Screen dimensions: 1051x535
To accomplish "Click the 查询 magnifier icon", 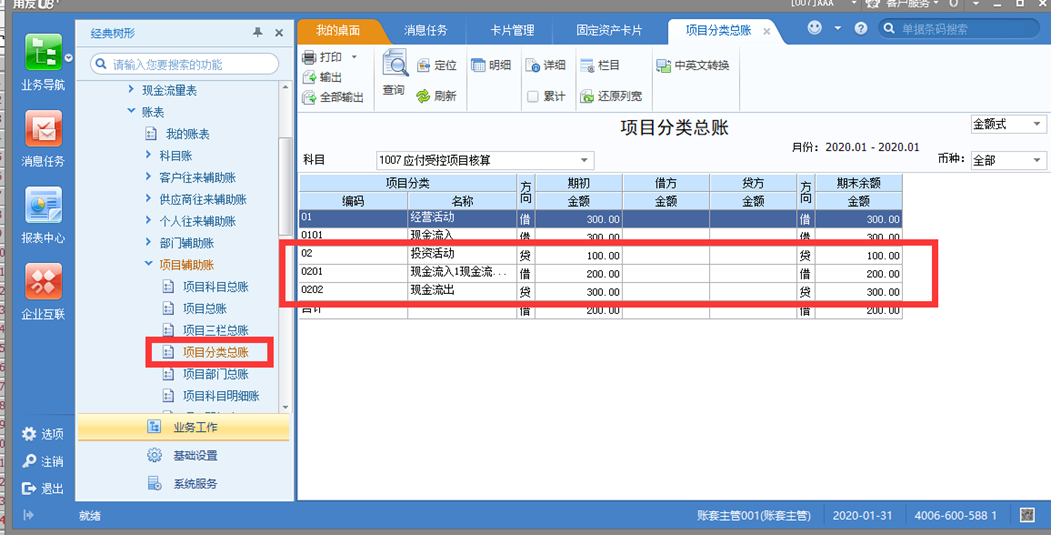I will point(395,64).
